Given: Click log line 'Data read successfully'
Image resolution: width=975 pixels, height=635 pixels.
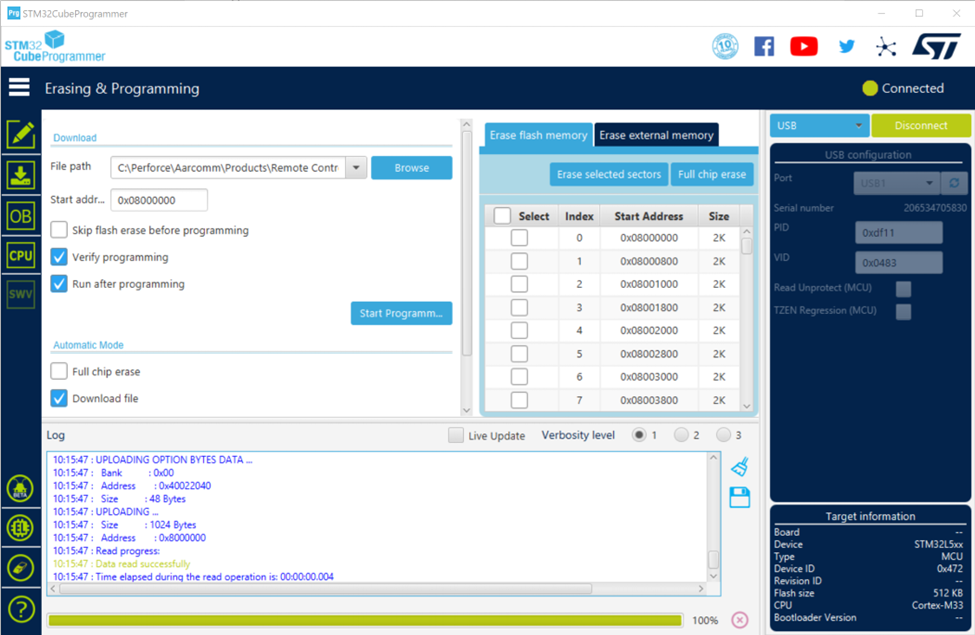Looking at the screenshot, I should pos(142,563).
